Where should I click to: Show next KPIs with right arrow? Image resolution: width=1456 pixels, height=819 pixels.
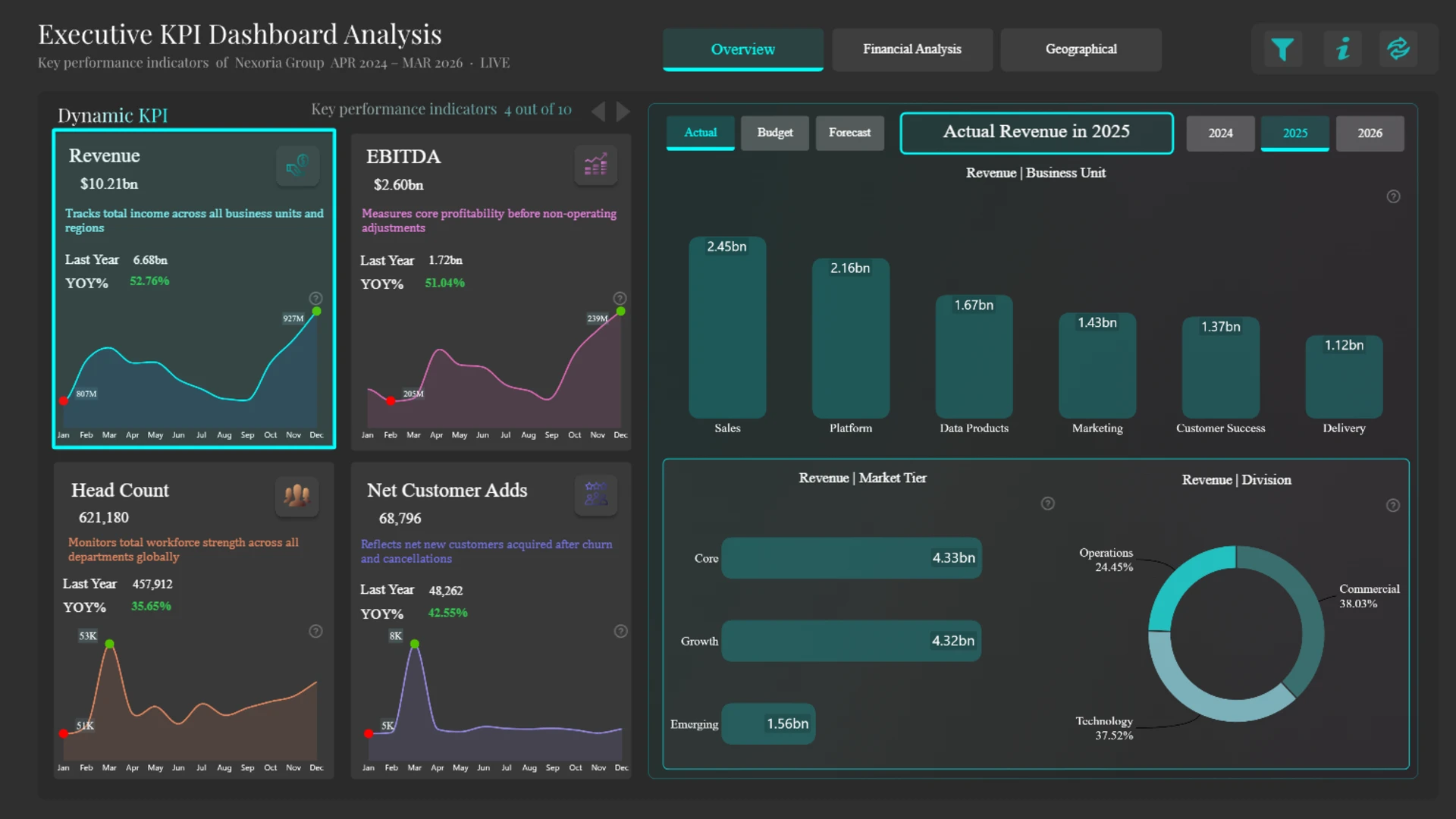tap(623, 111)
